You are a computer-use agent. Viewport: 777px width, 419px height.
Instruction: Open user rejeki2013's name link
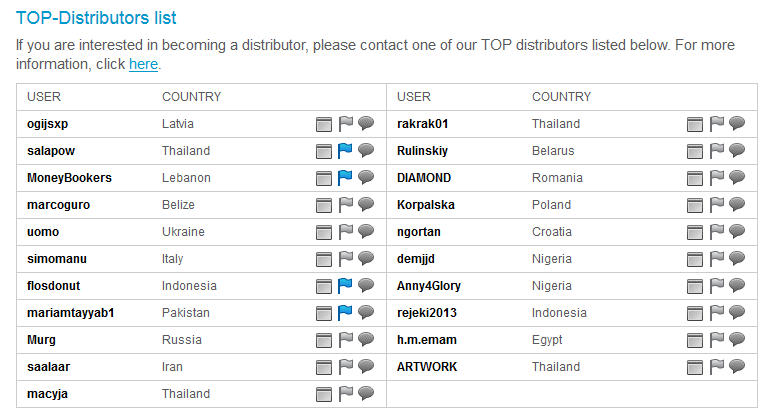[427, 313]
